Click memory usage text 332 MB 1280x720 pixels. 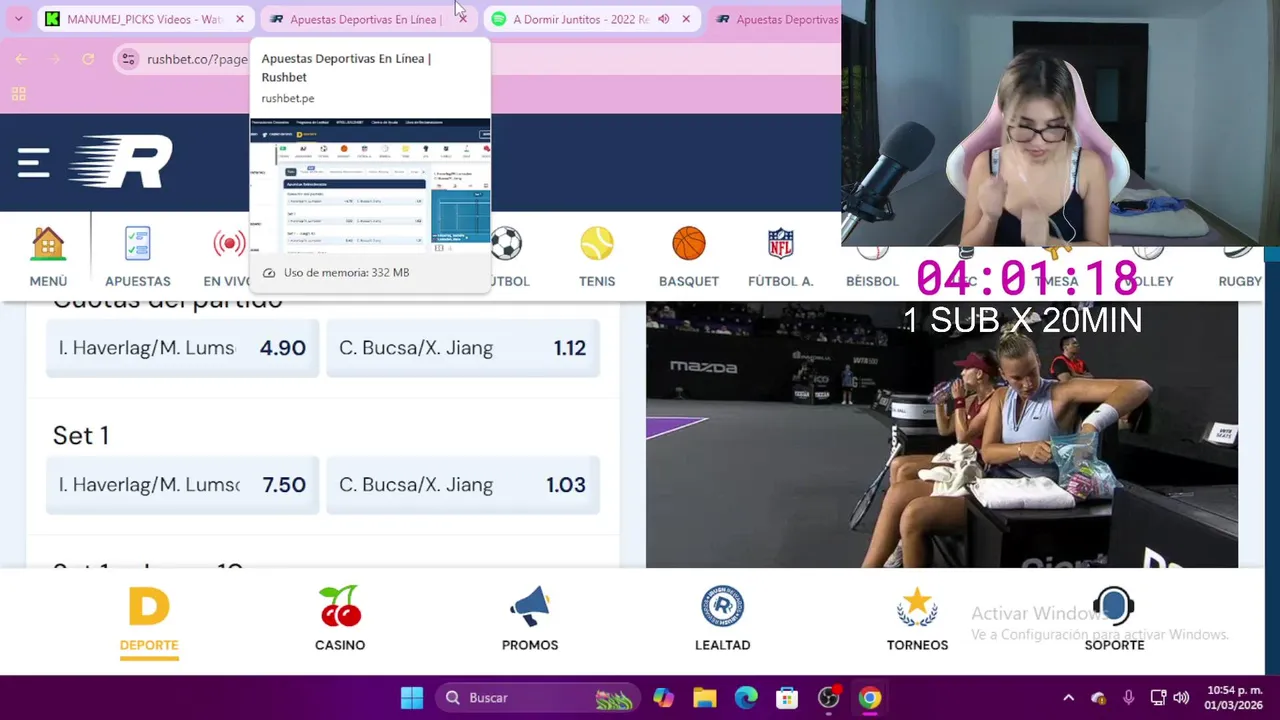[346, 272]
